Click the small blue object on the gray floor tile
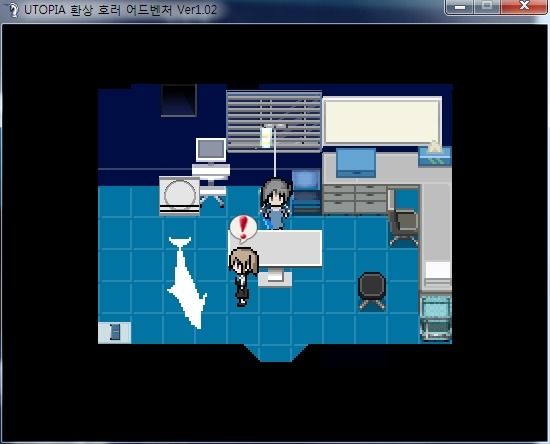The width and height of the screenshot is (550, 444). (x=115, y=332)
